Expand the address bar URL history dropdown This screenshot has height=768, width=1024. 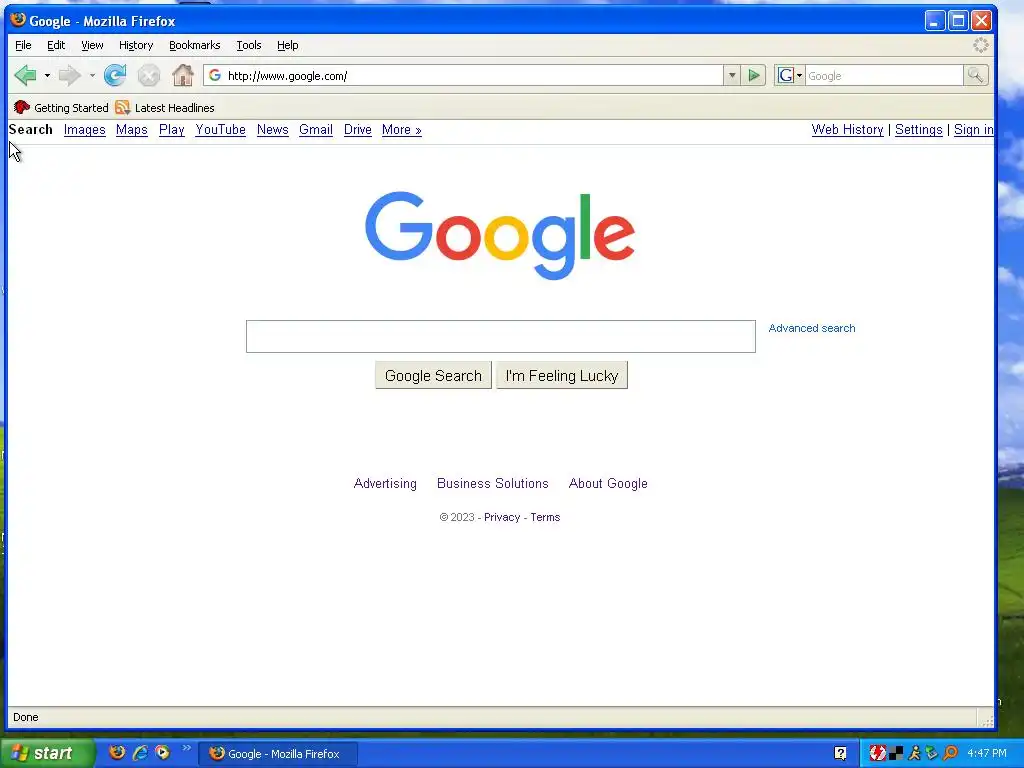pyautogui.click(x=732, y=76)
